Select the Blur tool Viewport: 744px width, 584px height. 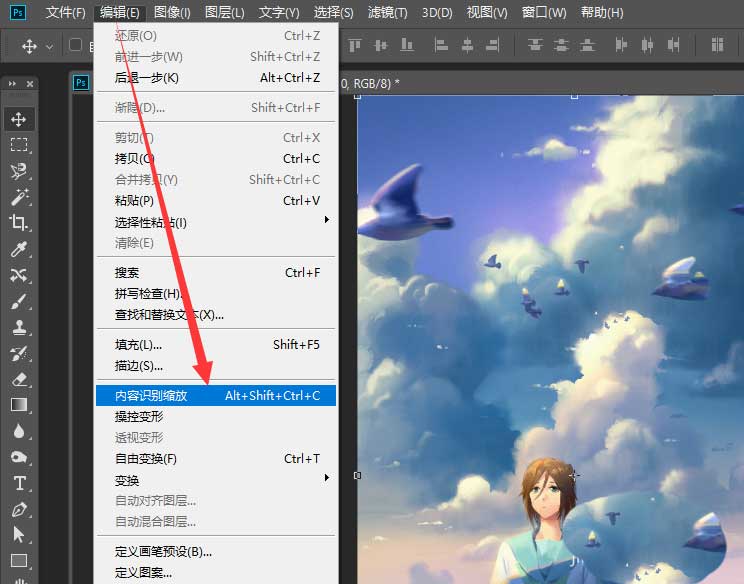click(19, 431)
